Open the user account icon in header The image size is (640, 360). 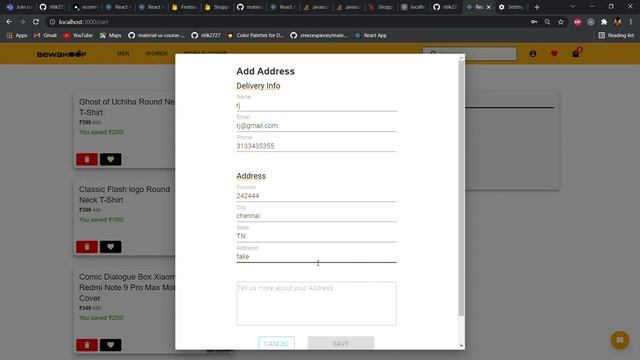coord(533,53)
